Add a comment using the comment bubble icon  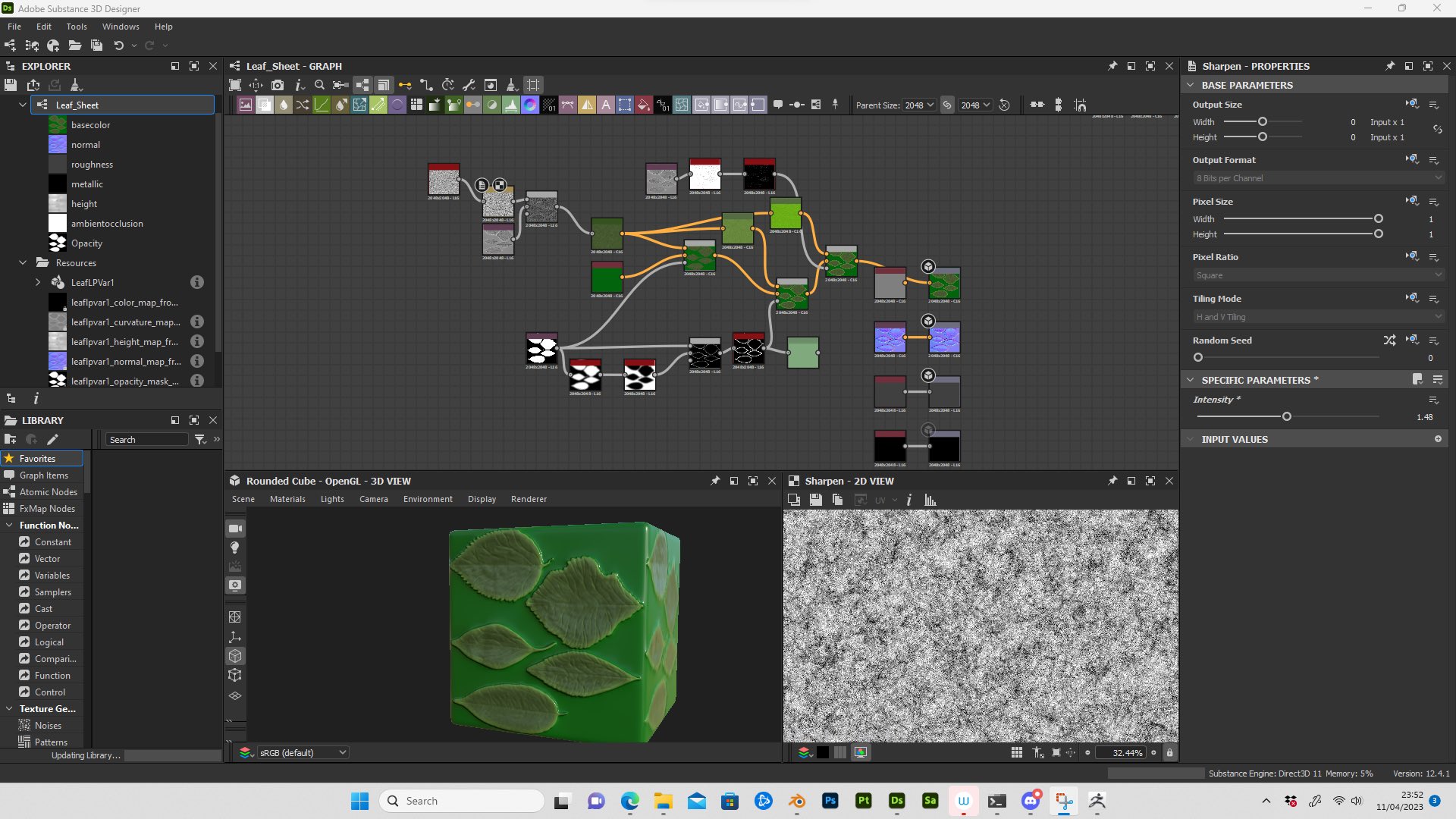click(x=779, y=105)
